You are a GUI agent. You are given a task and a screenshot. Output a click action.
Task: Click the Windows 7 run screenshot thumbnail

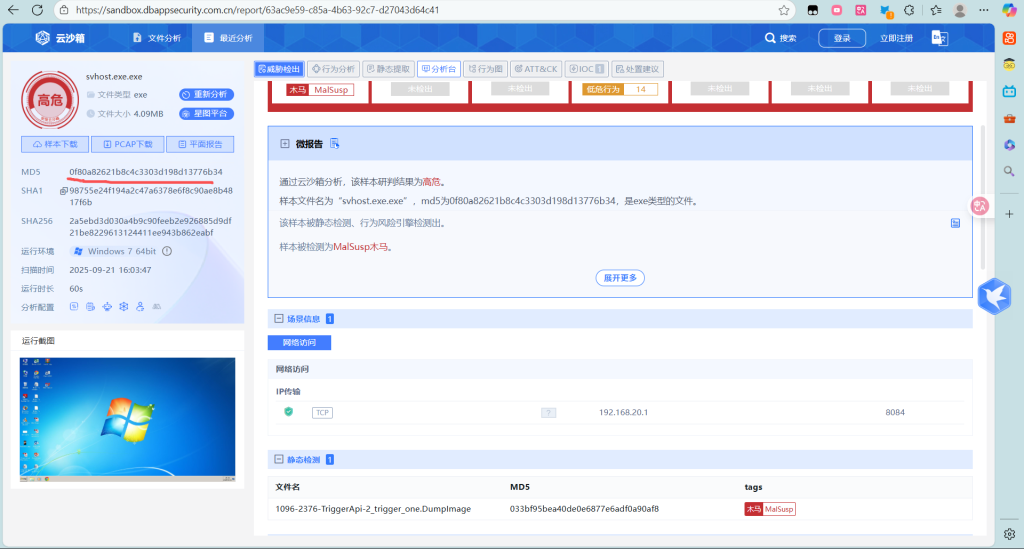[x=125, y=417]
